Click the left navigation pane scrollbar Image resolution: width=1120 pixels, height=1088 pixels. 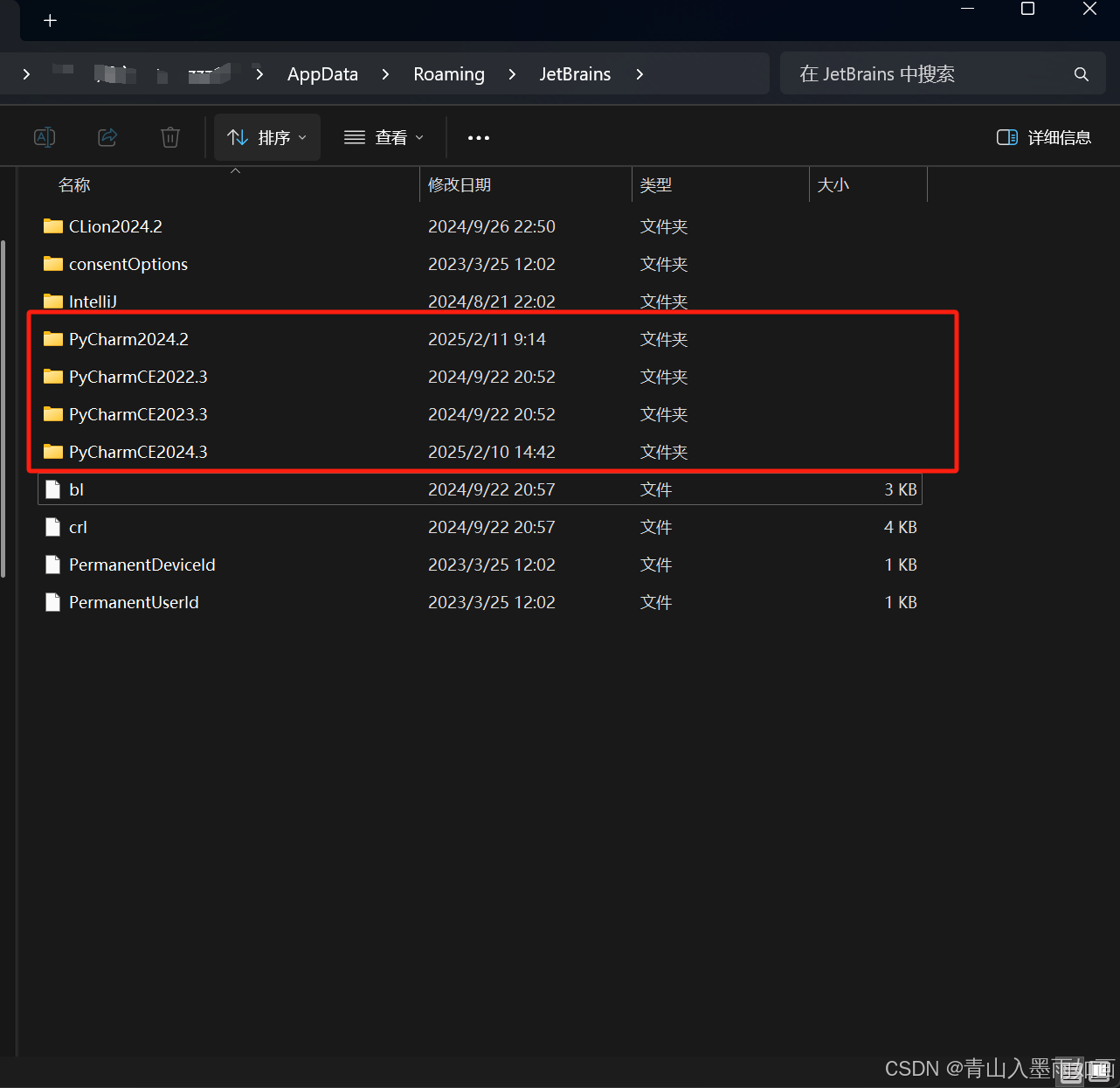(x=3, y=409)
